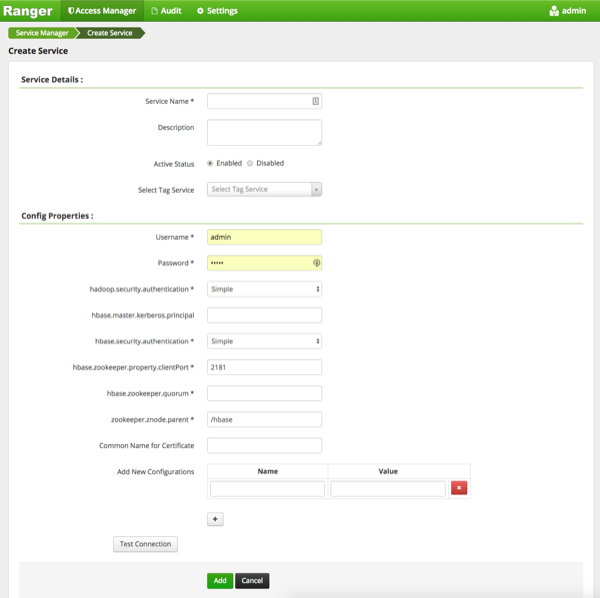Open the Settings menu
Image resolution: width=600 pixels, height=598 pixels.
(217, 11)
